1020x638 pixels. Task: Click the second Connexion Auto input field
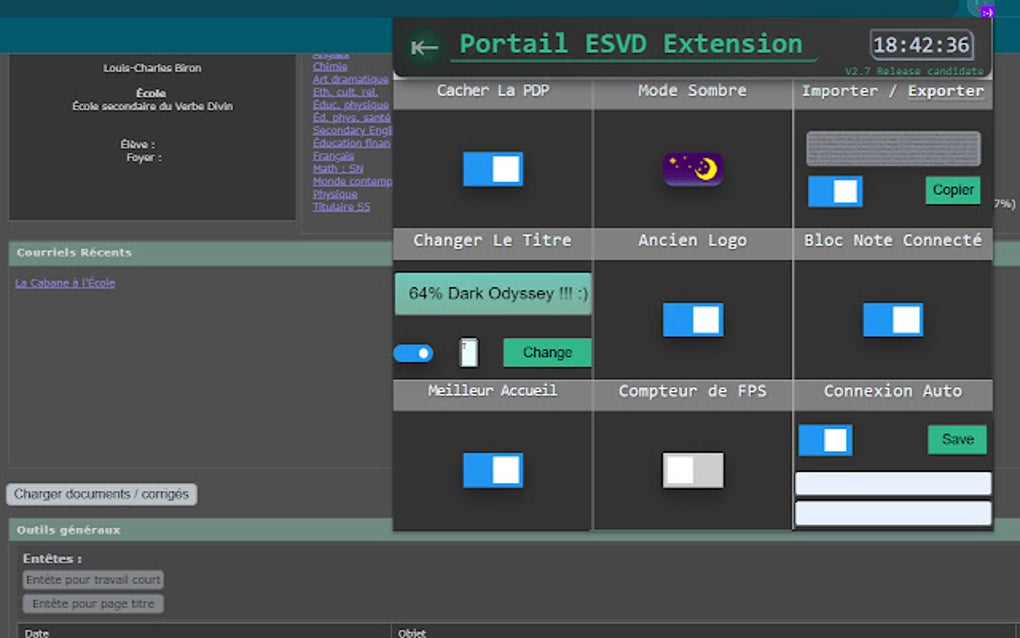pyautogui.click(x=893, y=513)
